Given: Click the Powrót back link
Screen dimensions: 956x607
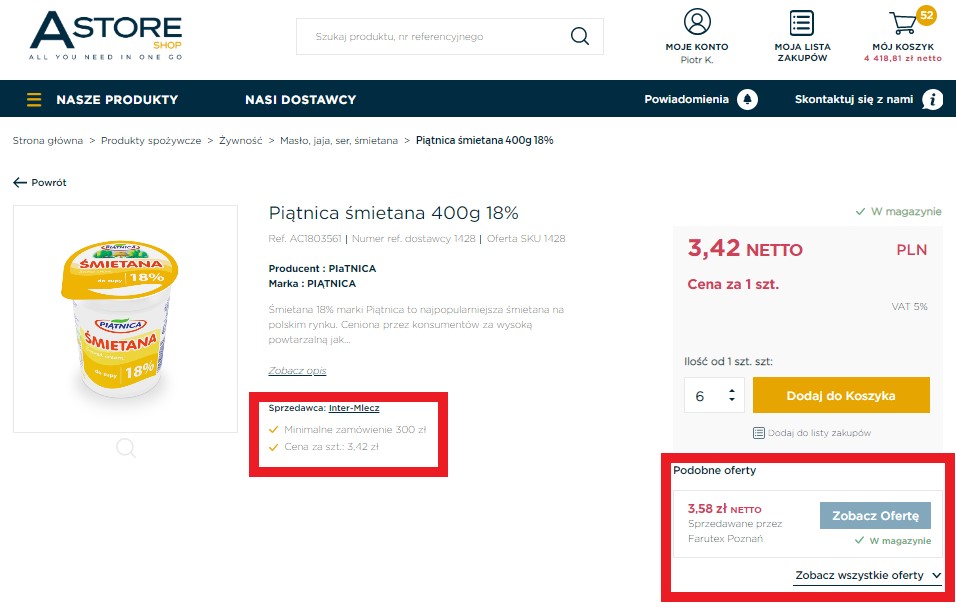Looking at the screenshot, I should point(40,182).
